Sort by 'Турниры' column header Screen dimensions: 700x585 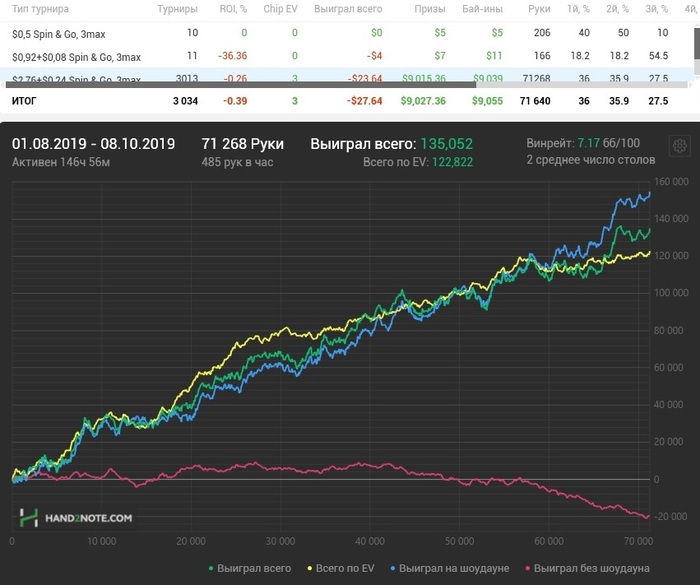(x=177, y=9)
